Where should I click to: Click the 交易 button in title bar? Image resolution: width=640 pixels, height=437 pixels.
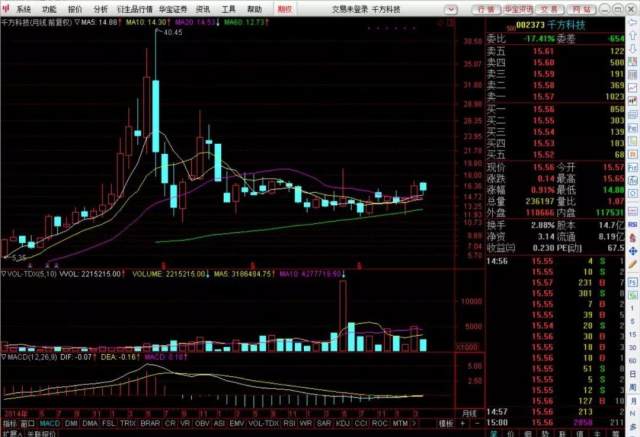549,9
